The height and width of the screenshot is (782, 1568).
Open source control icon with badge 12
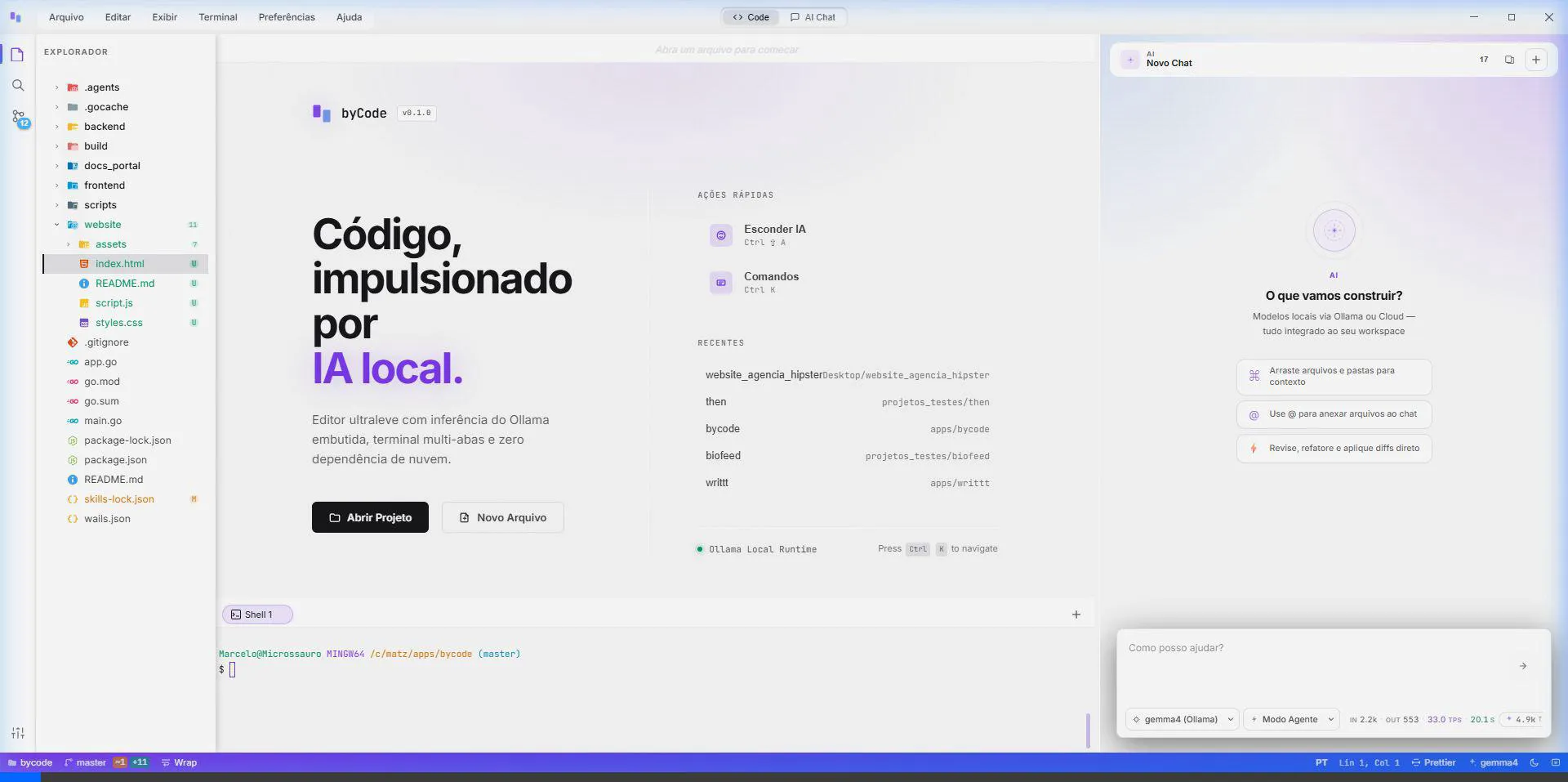pyautogui.click(x=19, y=118)
